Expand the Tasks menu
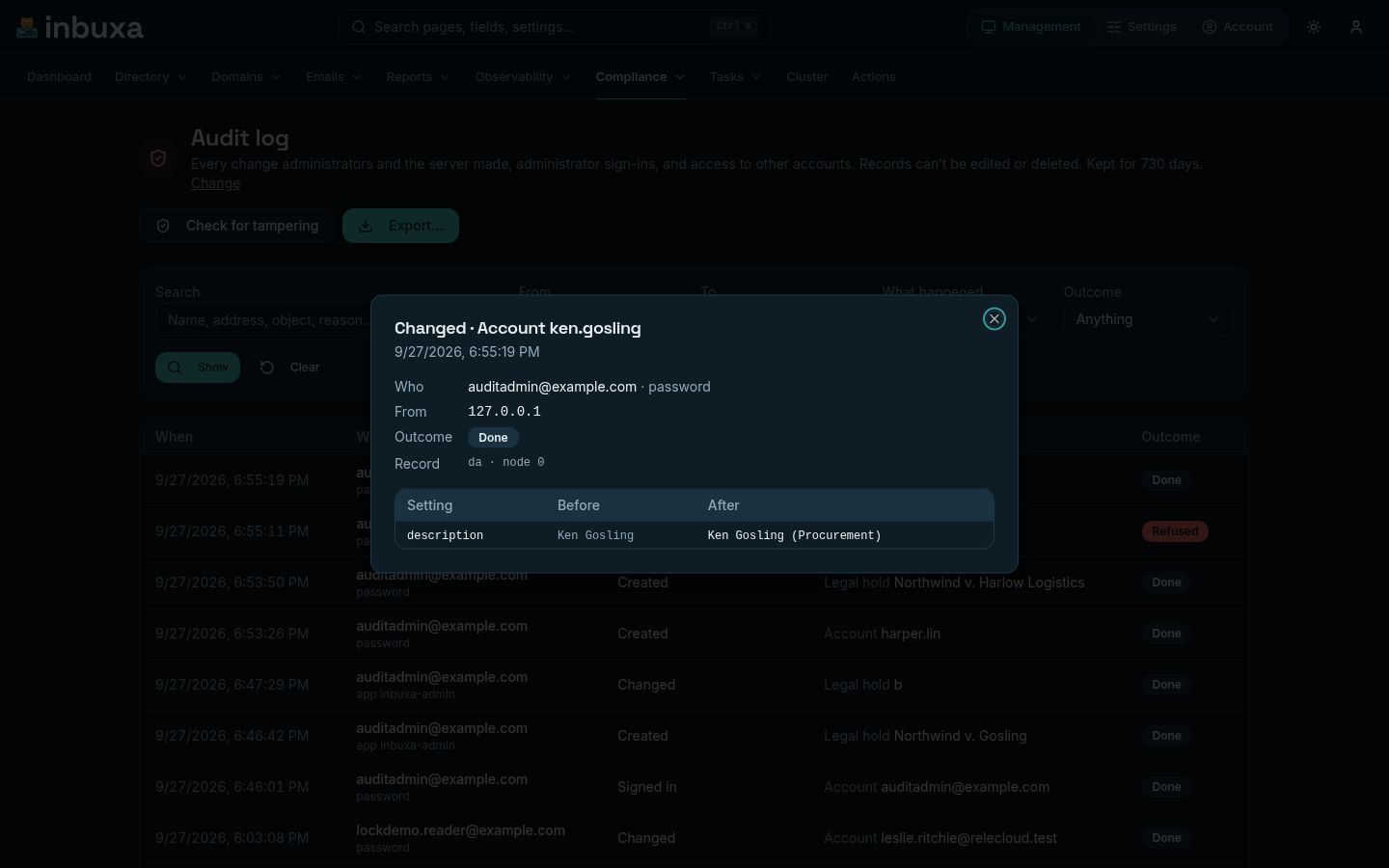Viewport: 1389px width, 868px height. (x=735, y=77)
